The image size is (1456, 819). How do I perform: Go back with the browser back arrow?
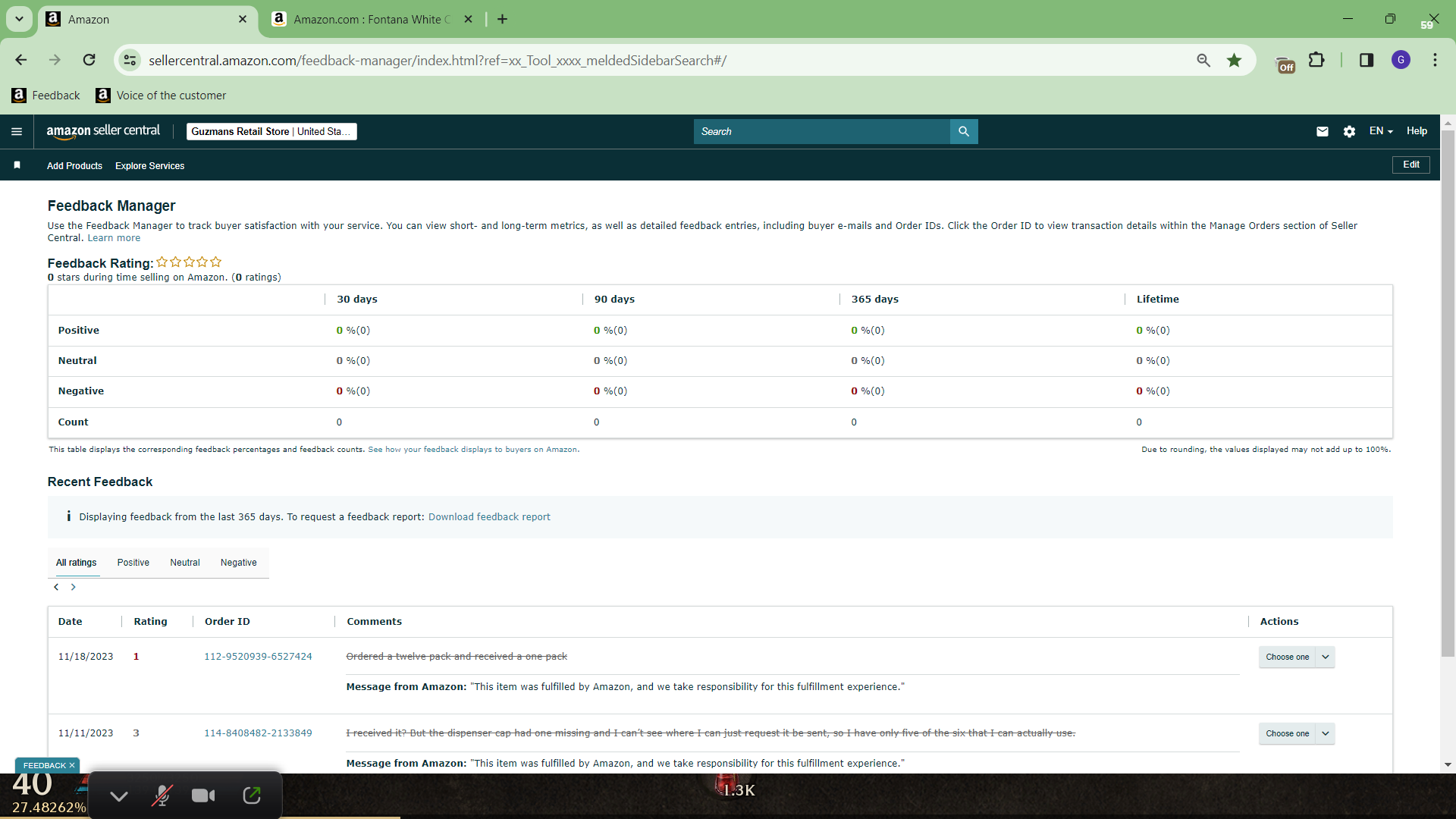tap(21, 60)
